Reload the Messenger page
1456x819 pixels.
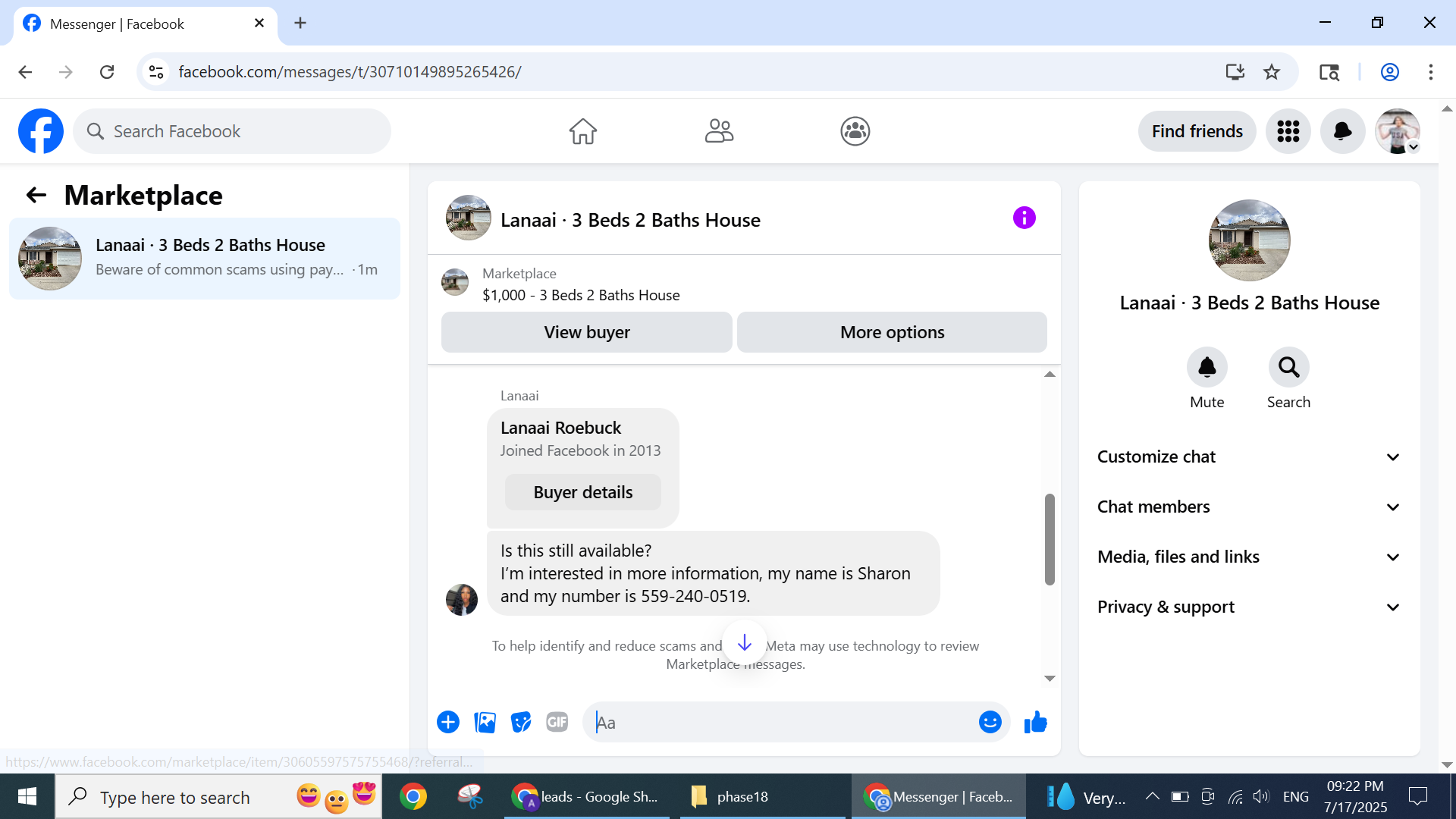pos(107,72)
